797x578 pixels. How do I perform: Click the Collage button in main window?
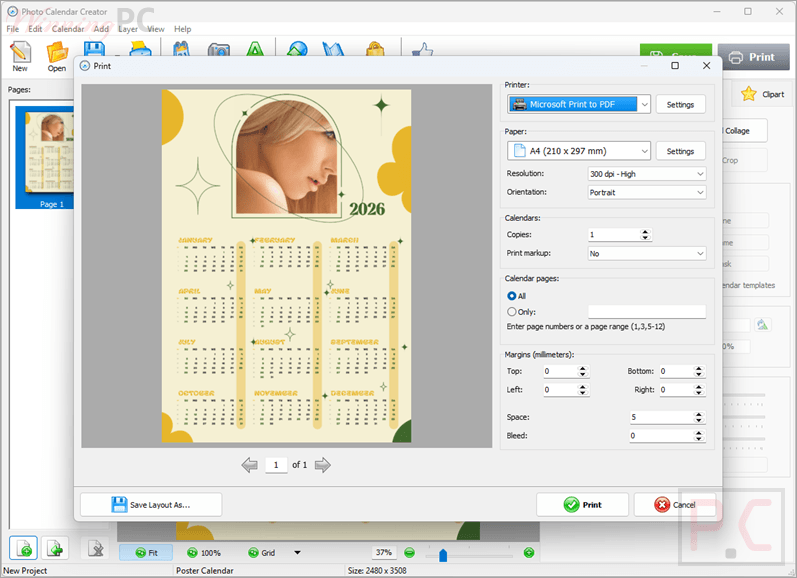(745, 131)
